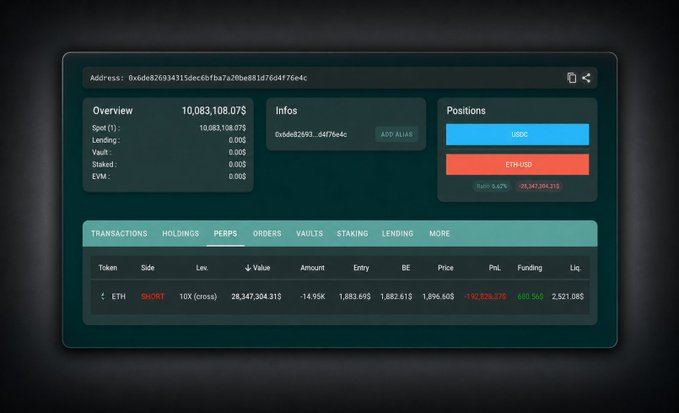Click the Entry column header

(x=361, y=268)
